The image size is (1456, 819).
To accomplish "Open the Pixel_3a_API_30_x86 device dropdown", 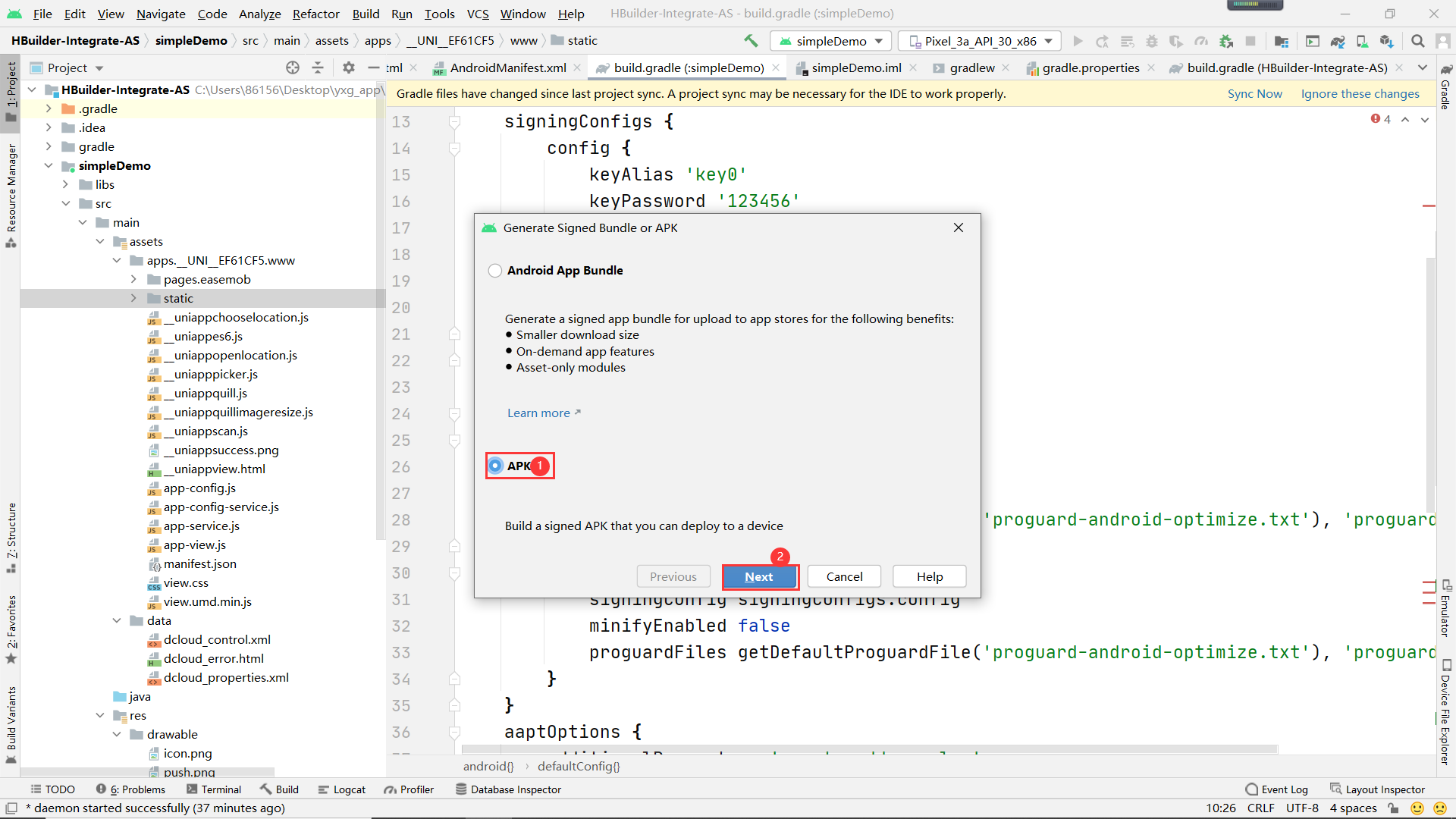I will pos(980,41).
